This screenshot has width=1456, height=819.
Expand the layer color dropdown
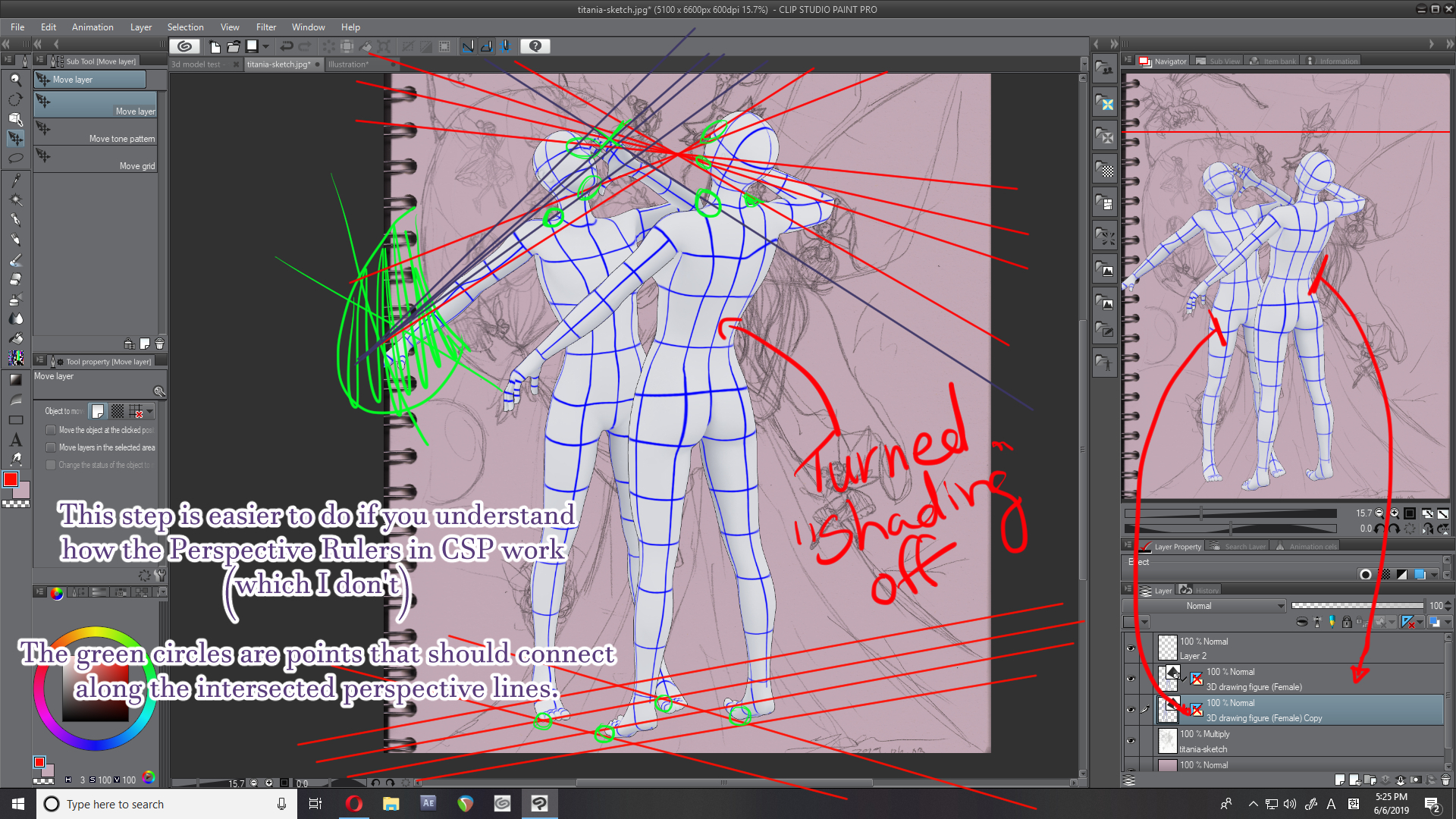click(1144, 622)
